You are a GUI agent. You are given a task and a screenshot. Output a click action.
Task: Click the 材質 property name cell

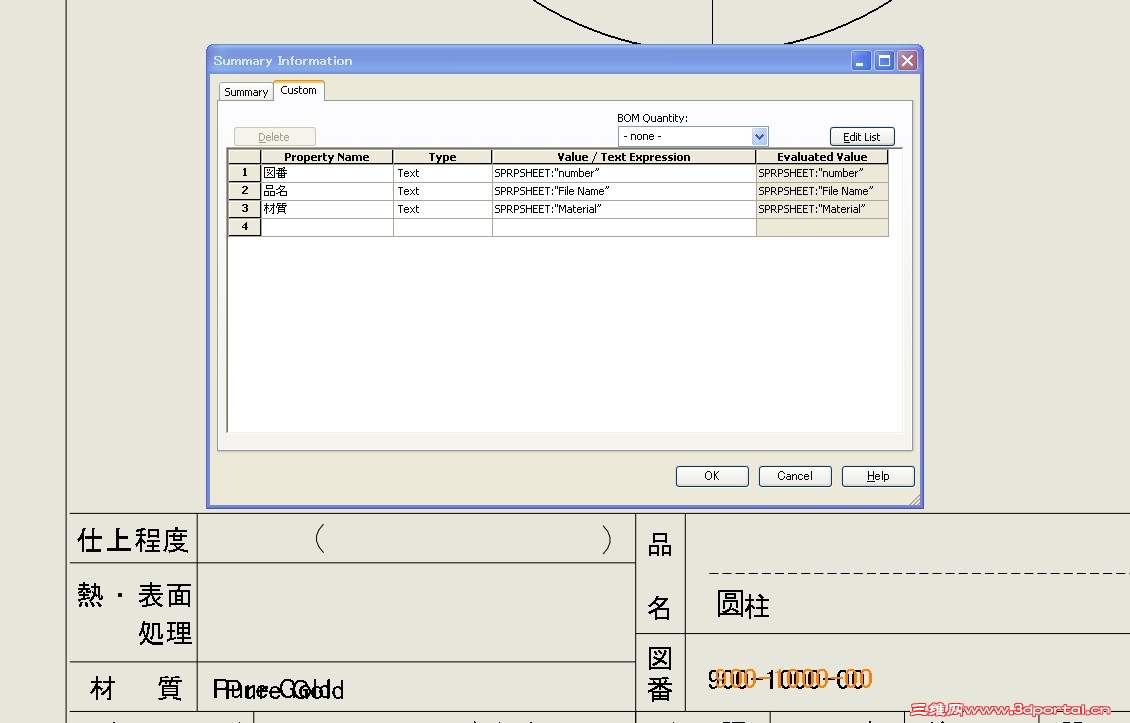coord(327,209)
